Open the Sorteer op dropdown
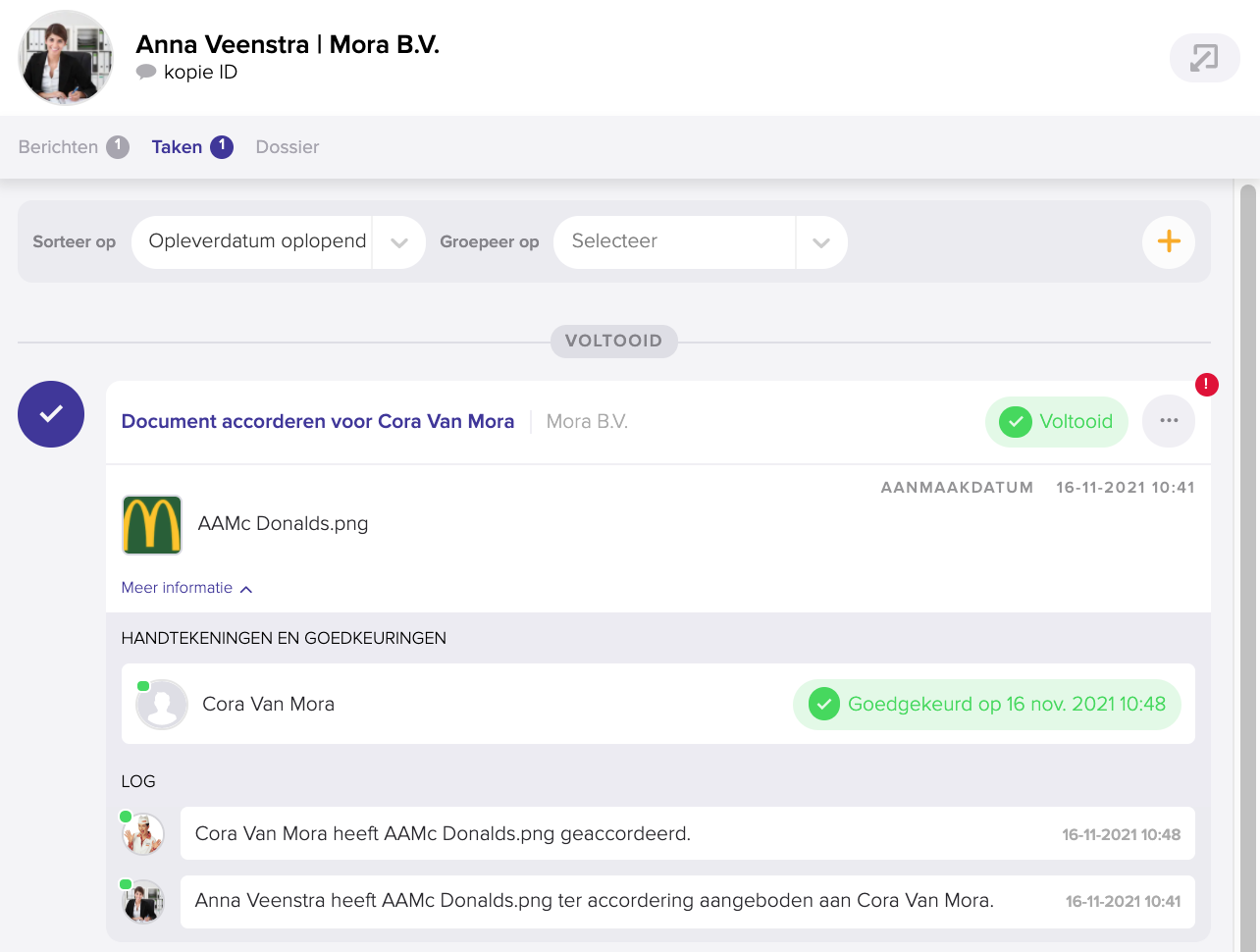This screenshot has height=952, width=1260. 279,242
